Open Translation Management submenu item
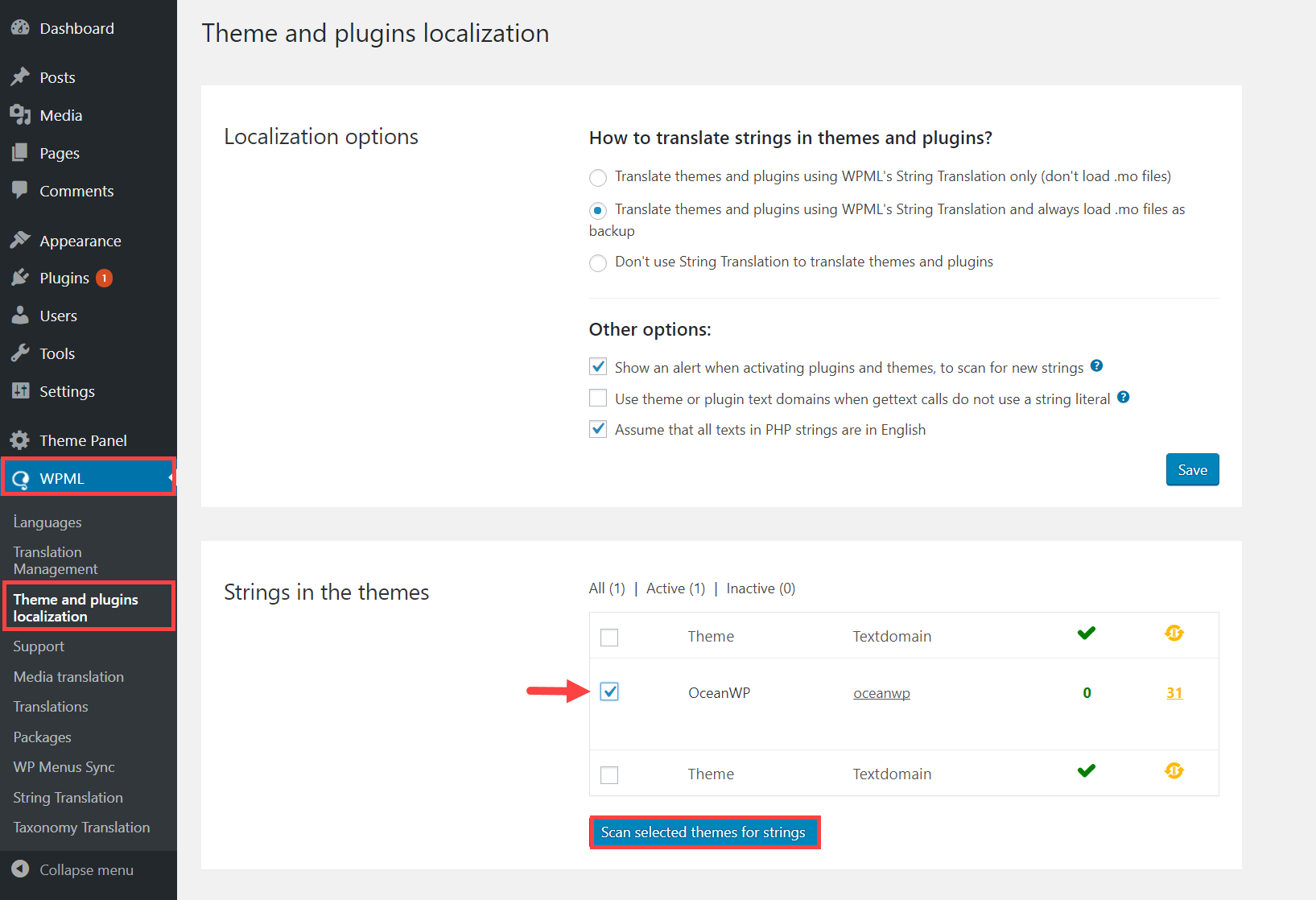Viewport: 1316px width, 900px height. 56,560
